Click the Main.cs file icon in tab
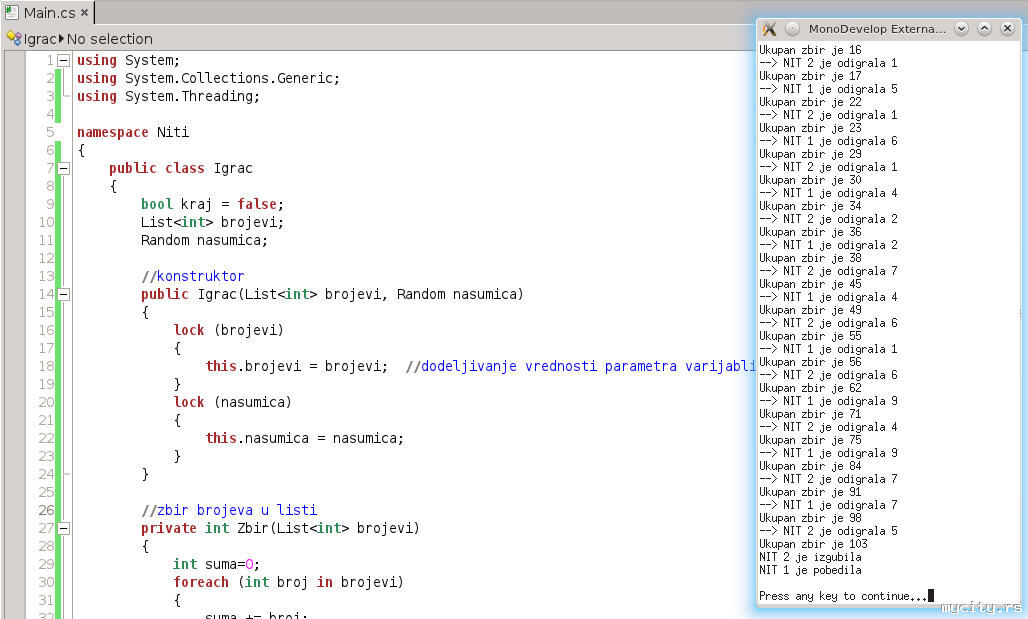 (x=12, y=13)
